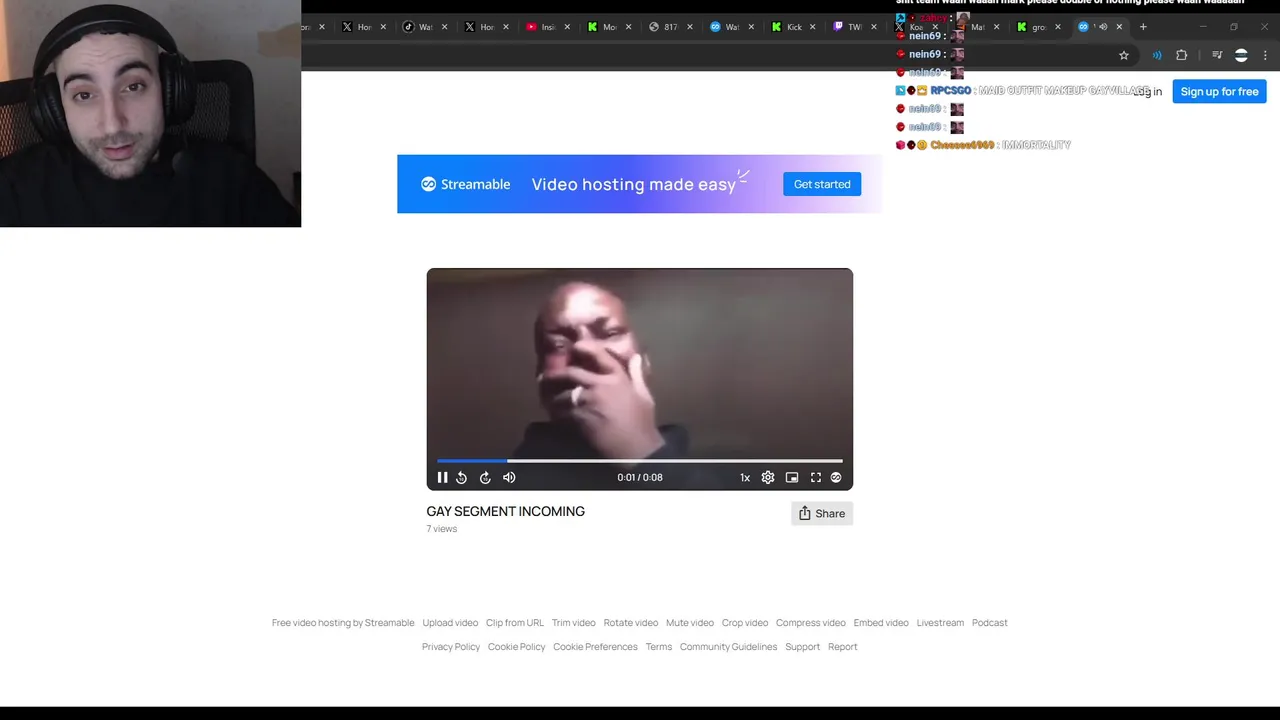Open the Cookie Preferences link
Viewport: 1280px width, 720px height.
pyautogui.click(x=595, y=647)
